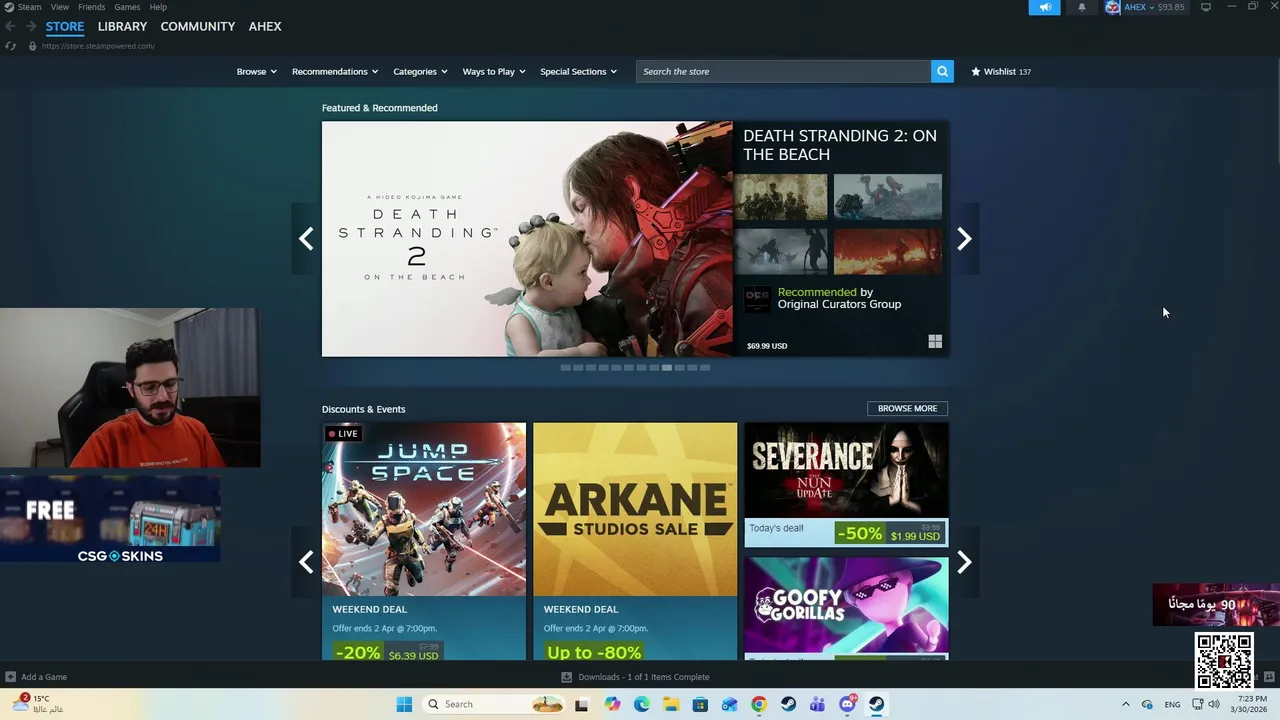Click the Steam logo in the title bar
Image resolution: width=1280 pixels, height=720 pixels.
(x=9, y=7)
